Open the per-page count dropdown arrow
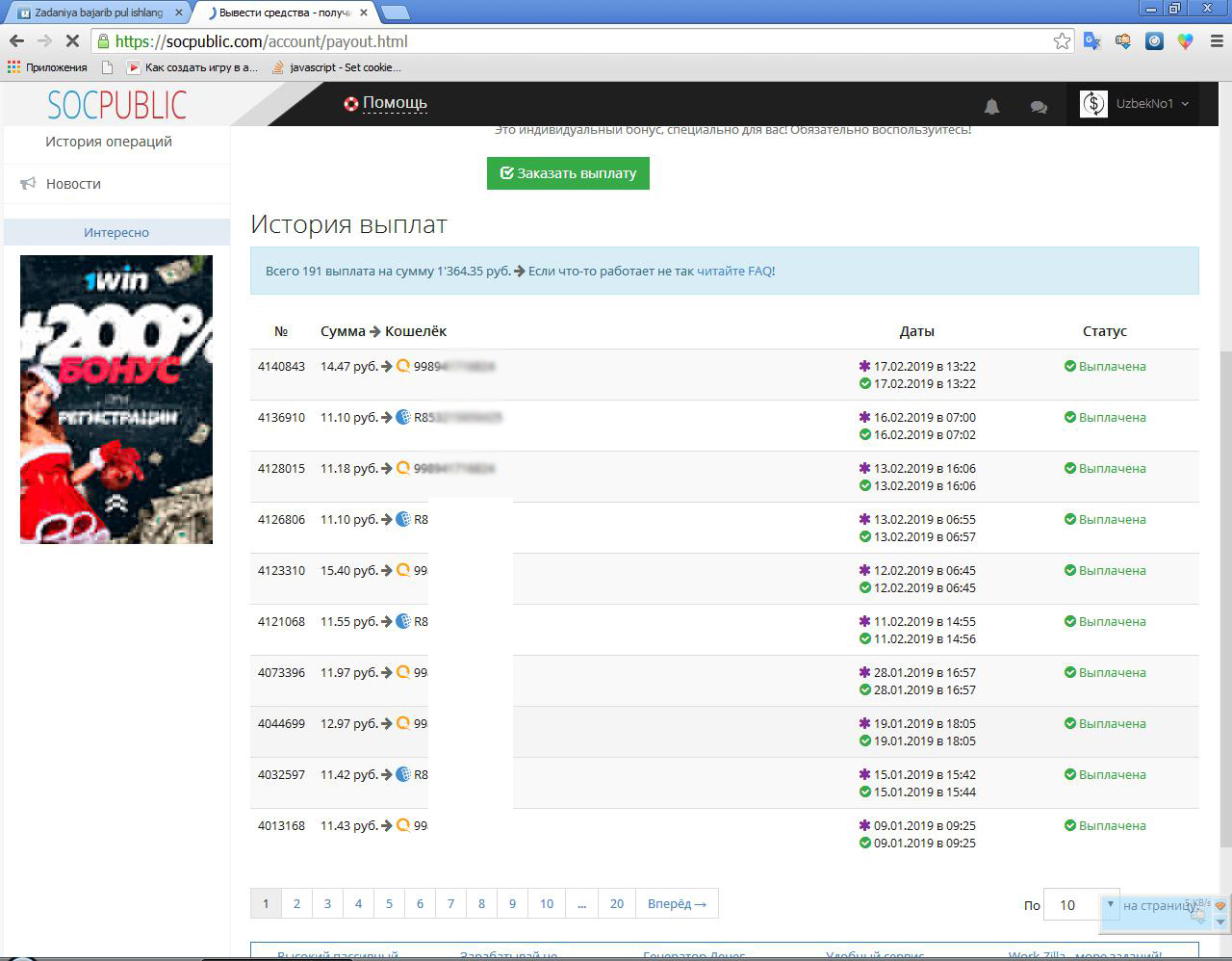 tap(1110, 904)
